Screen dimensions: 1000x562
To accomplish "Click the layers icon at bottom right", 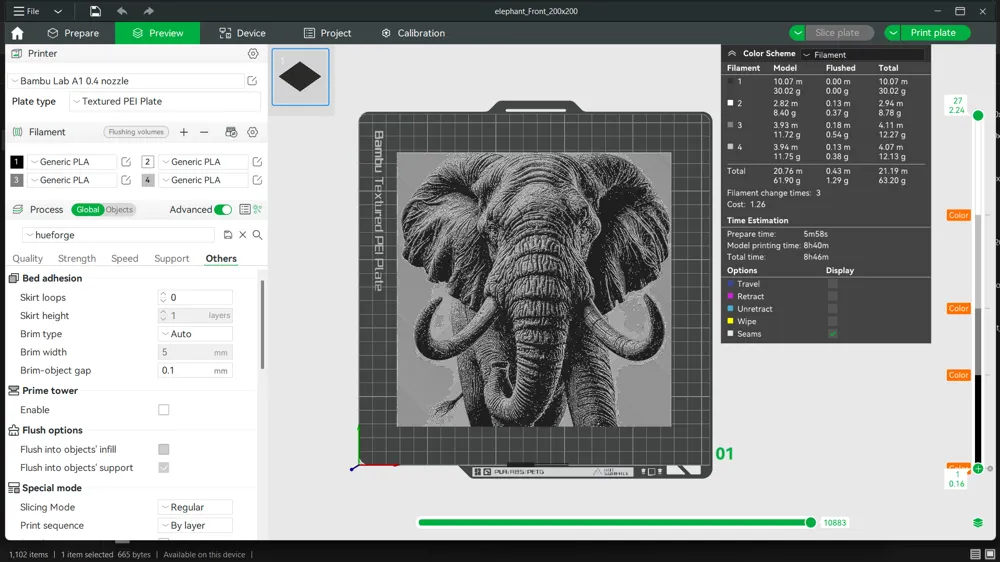I will [978, 522].
